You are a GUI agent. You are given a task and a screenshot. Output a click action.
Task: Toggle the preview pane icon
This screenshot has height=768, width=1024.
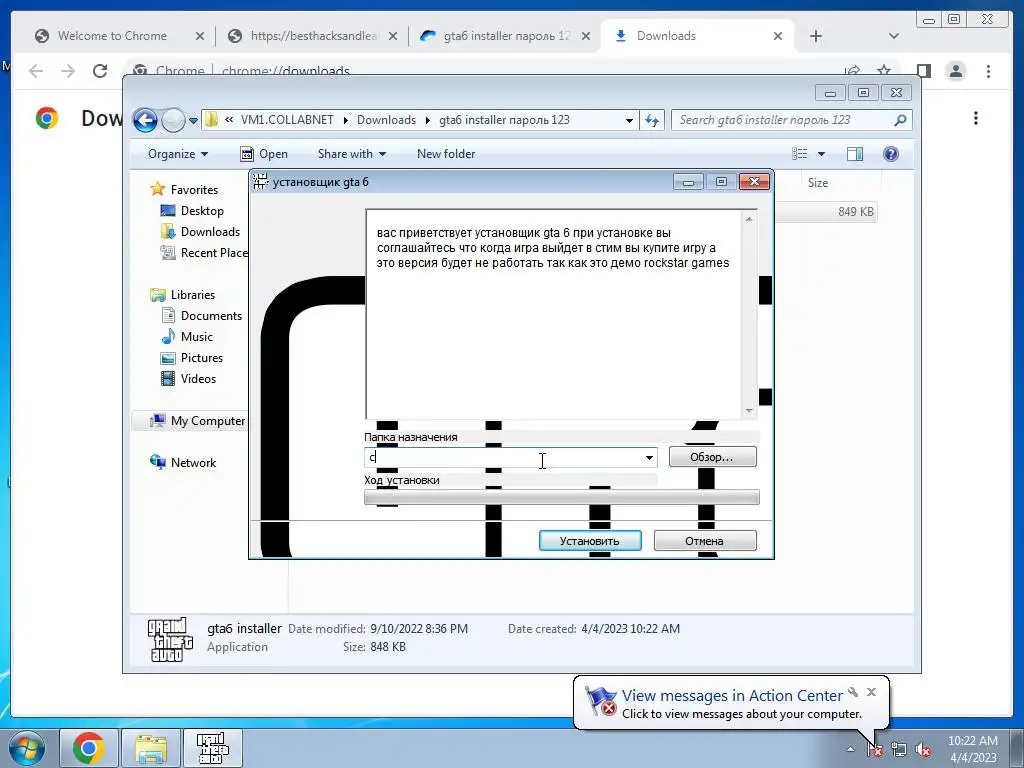coord(855,154)
